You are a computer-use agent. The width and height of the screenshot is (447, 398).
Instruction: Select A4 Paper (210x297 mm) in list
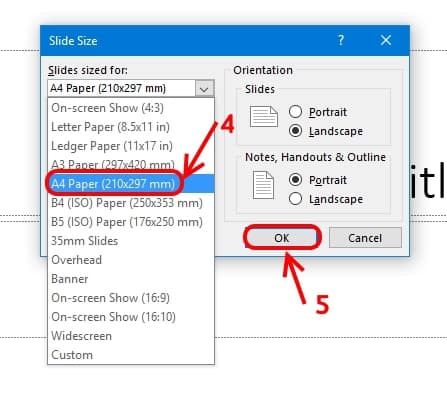[x=131, y=183]
